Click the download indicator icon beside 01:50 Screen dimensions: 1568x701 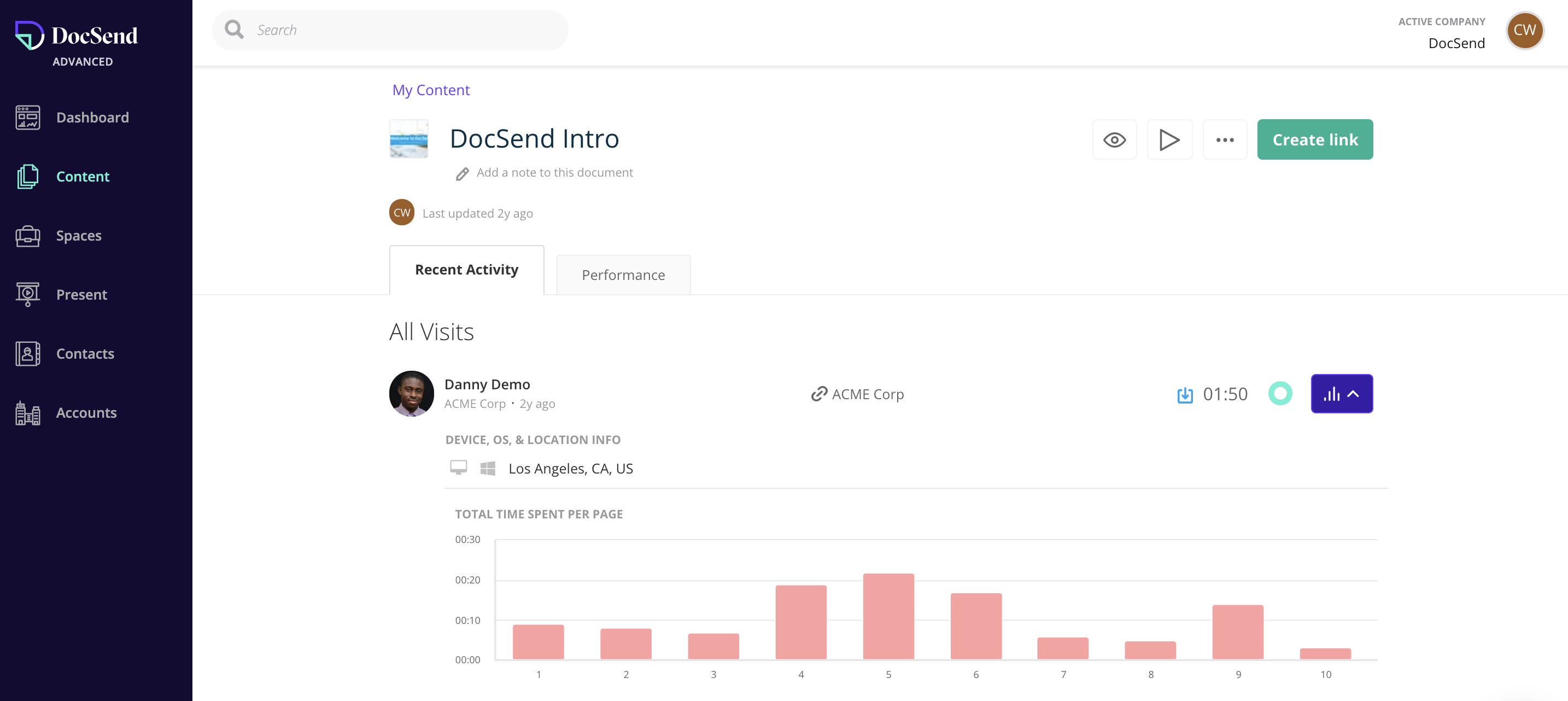point(1185,395)
